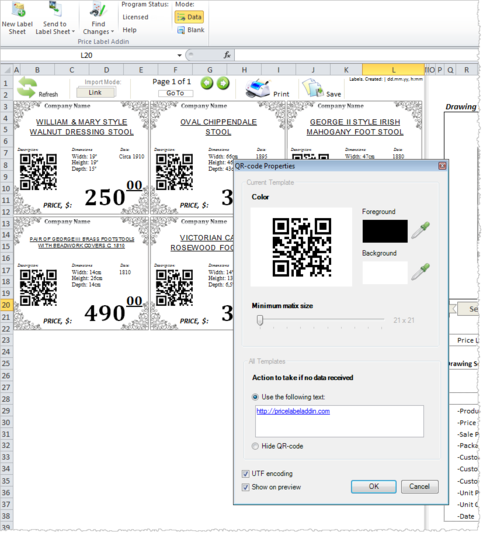Click the 490 price value

click(x=105, y=313)
